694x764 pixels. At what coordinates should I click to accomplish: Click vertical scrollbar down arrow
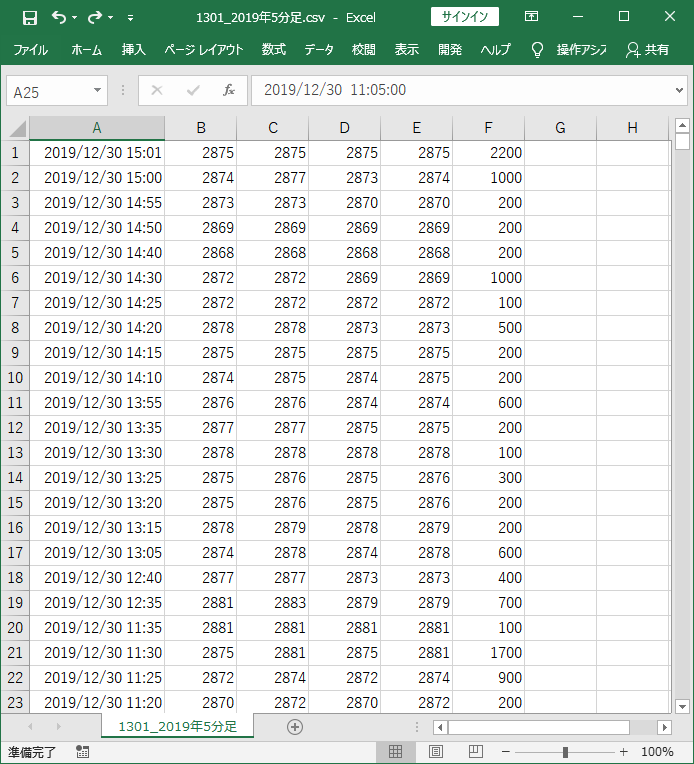click(x=682, y=706)
